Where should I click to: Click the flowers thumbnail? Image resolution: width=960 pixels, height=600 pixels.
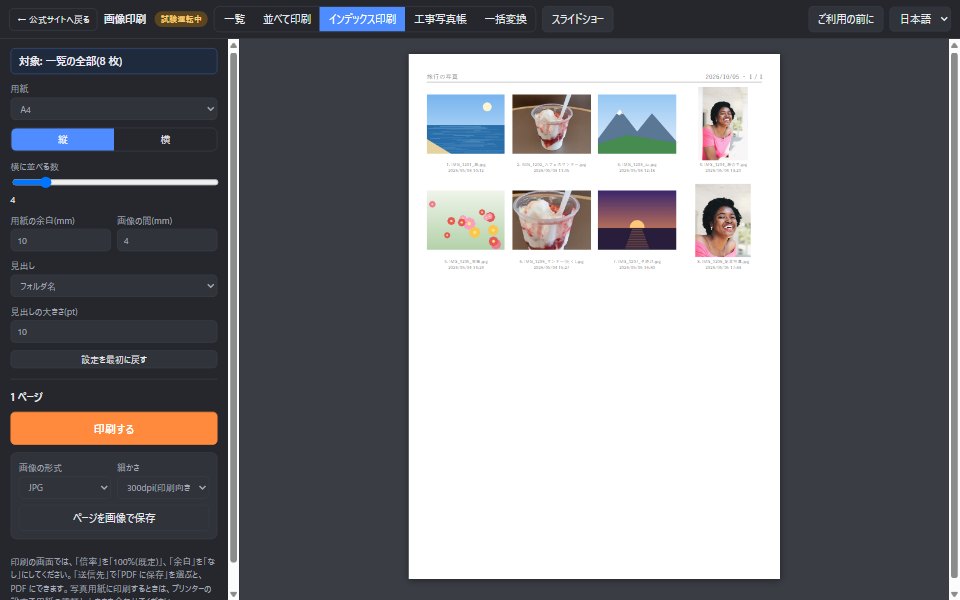pos(465,220)
